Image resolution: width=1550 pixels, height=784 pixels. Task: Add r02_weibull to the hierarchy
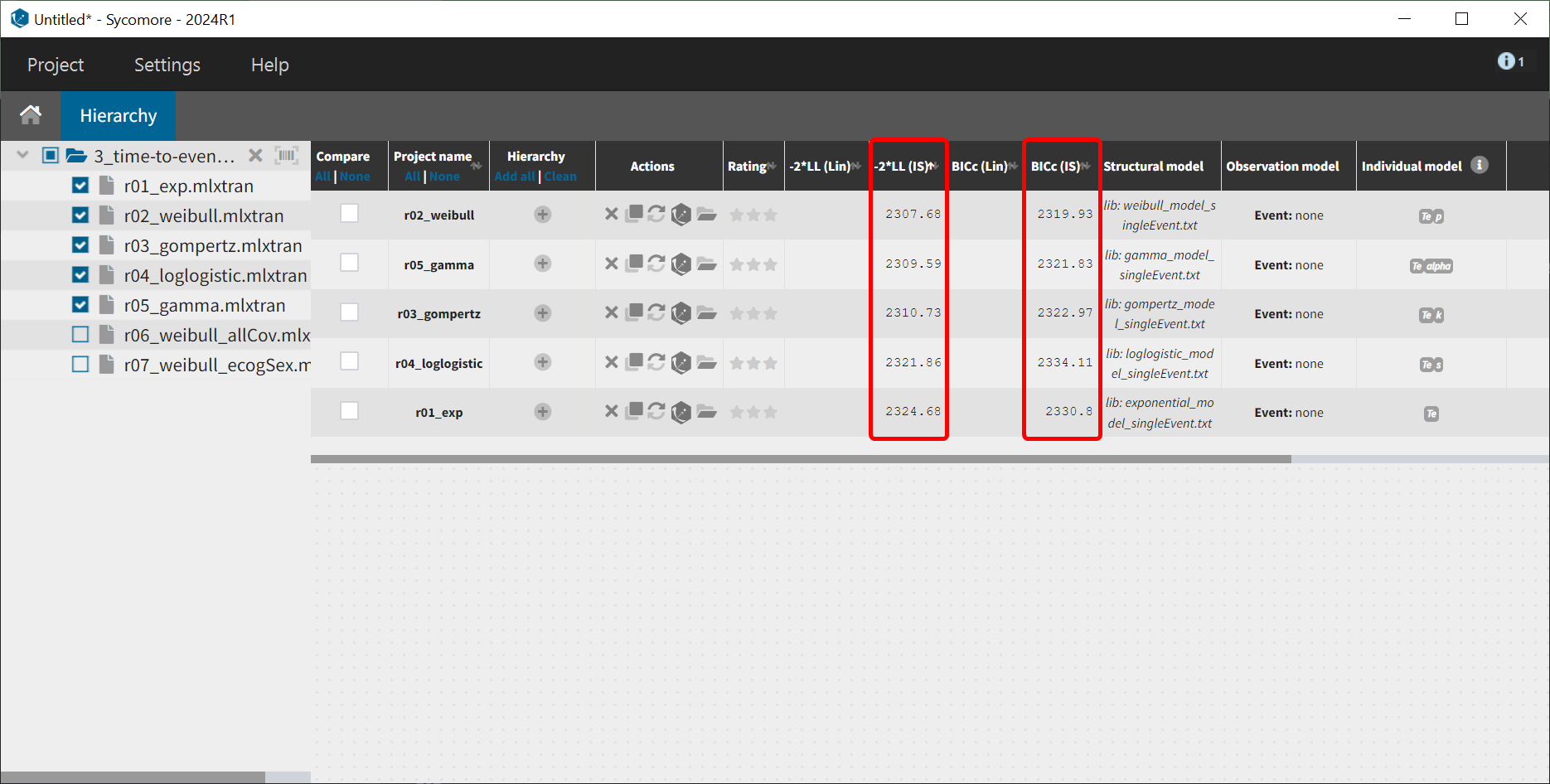click(542, 215)
